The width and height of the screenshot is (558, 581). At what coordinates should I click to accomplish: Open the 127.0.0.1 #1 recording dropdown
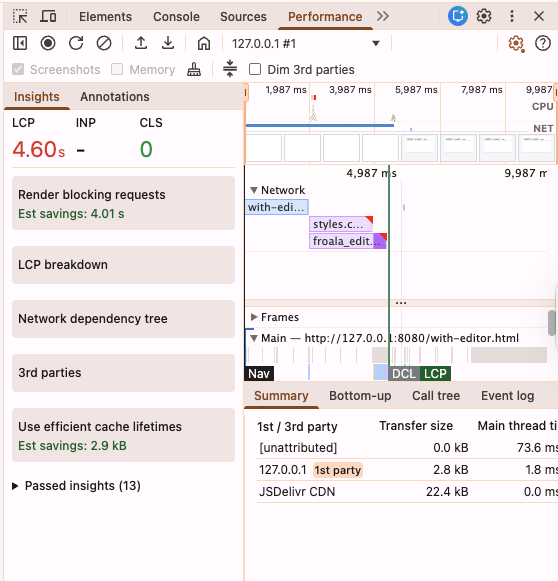(306, 44)
